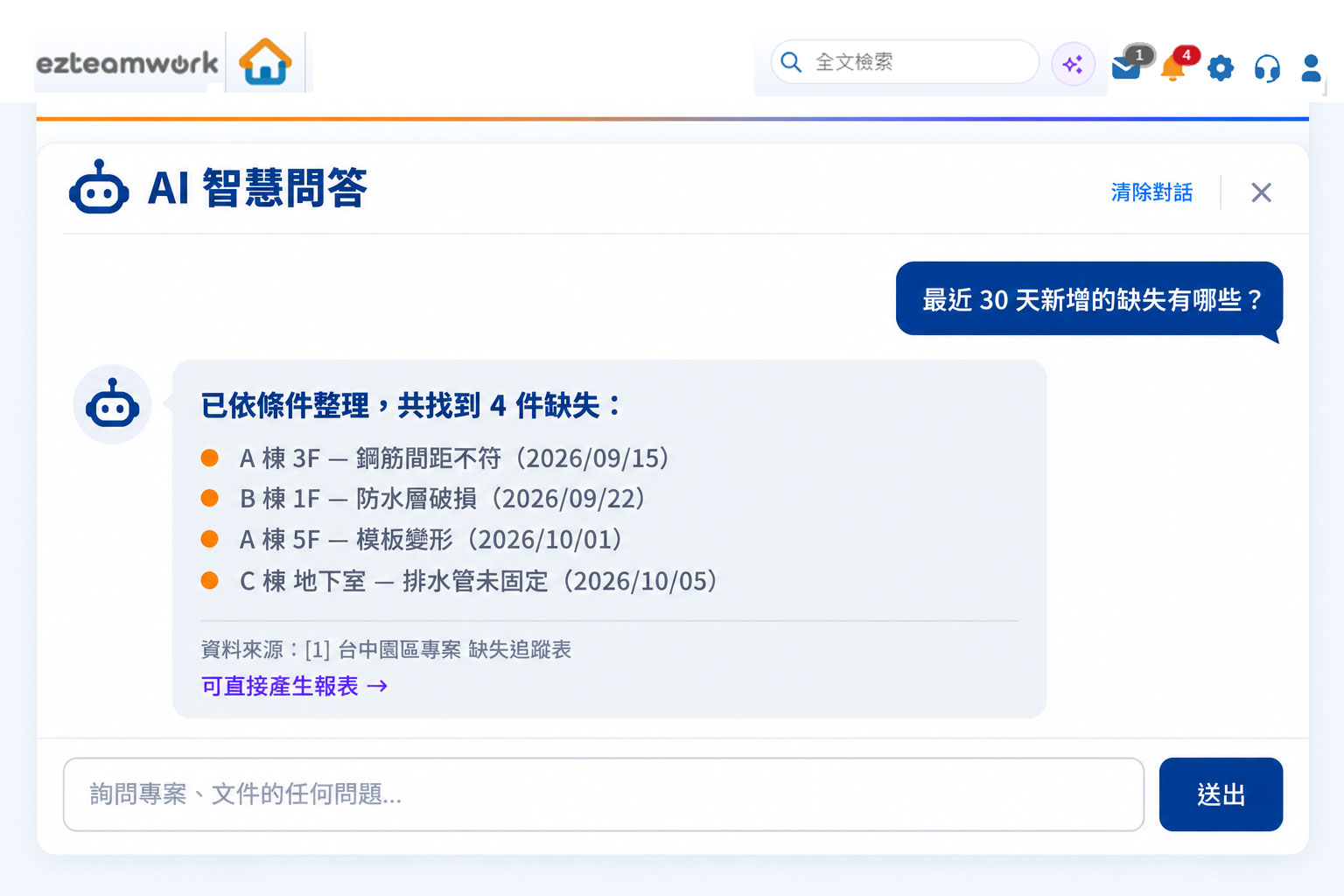Screen dimensions: 1344x896
Task: Go to the home page icon
Action: tap(265, 61)
